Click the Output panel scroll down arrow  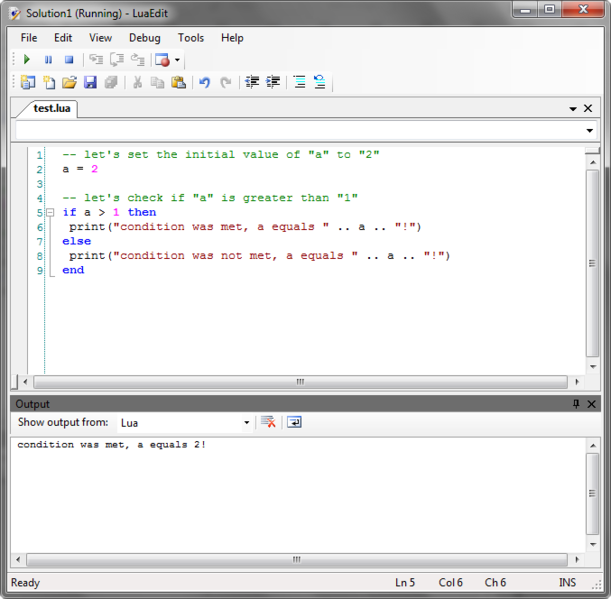[x=593, y=544]
